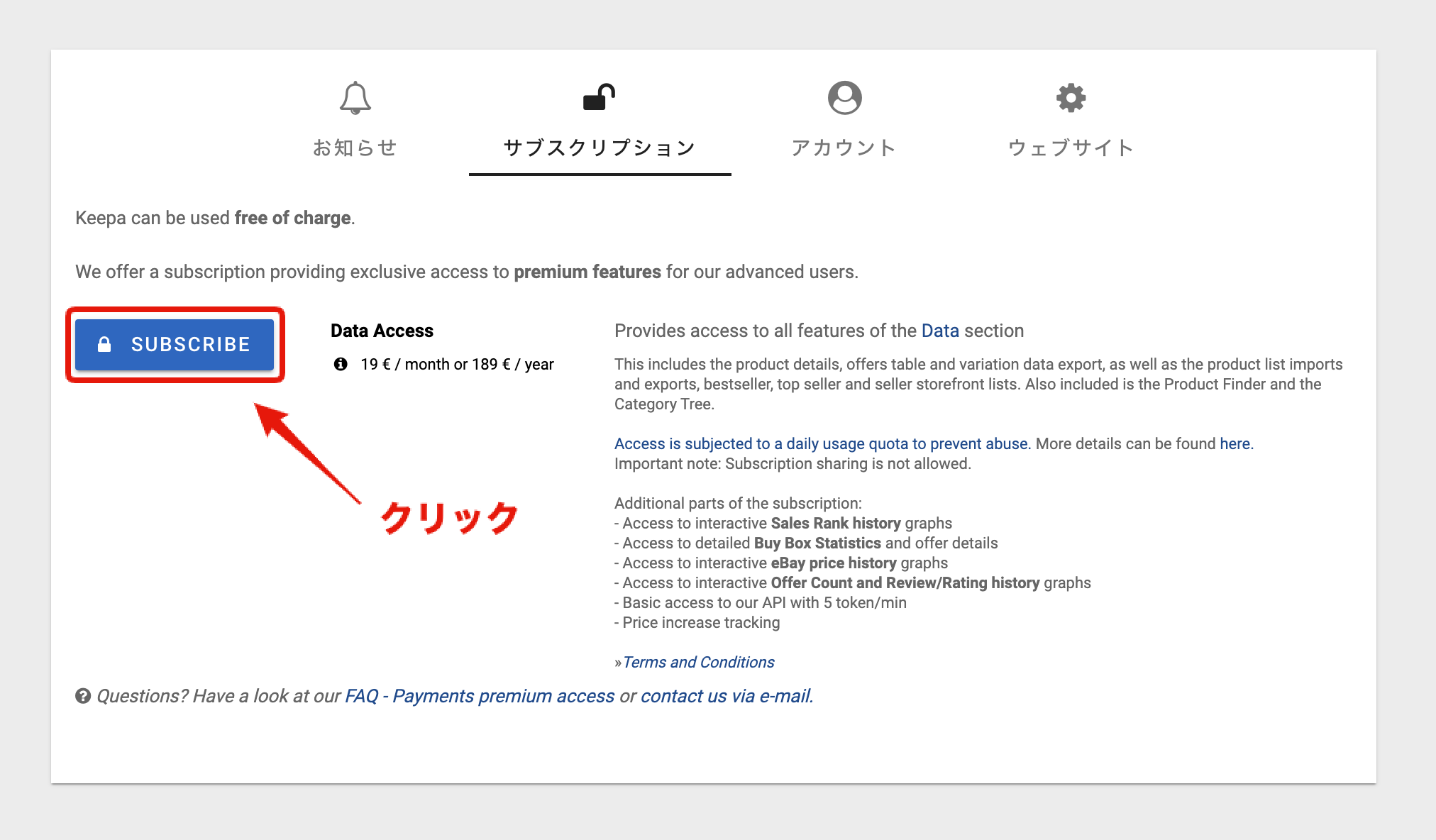Screen dimensions: 1436x840
Task: Select the ウェブサイト tab
Action: tap(1070, 148)
